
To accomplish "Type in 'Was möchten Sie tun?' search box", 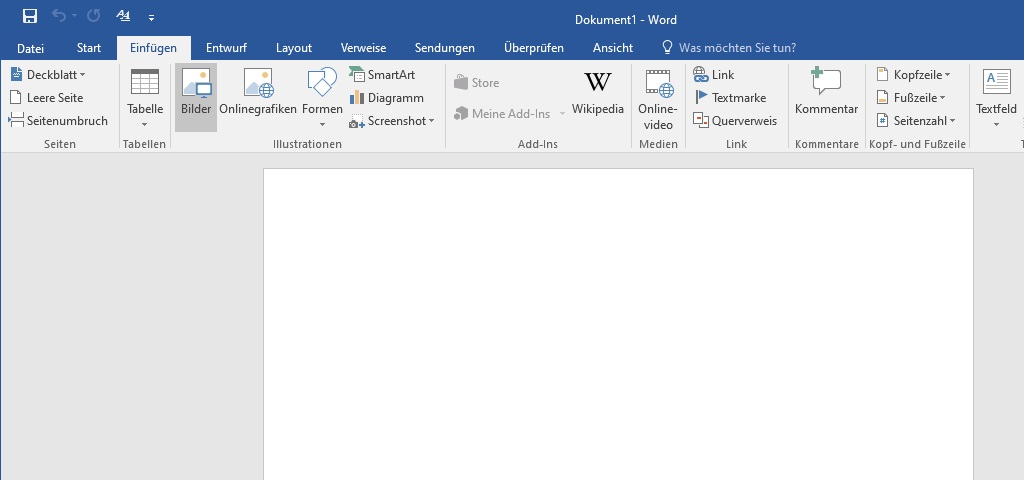I will 737,48.
